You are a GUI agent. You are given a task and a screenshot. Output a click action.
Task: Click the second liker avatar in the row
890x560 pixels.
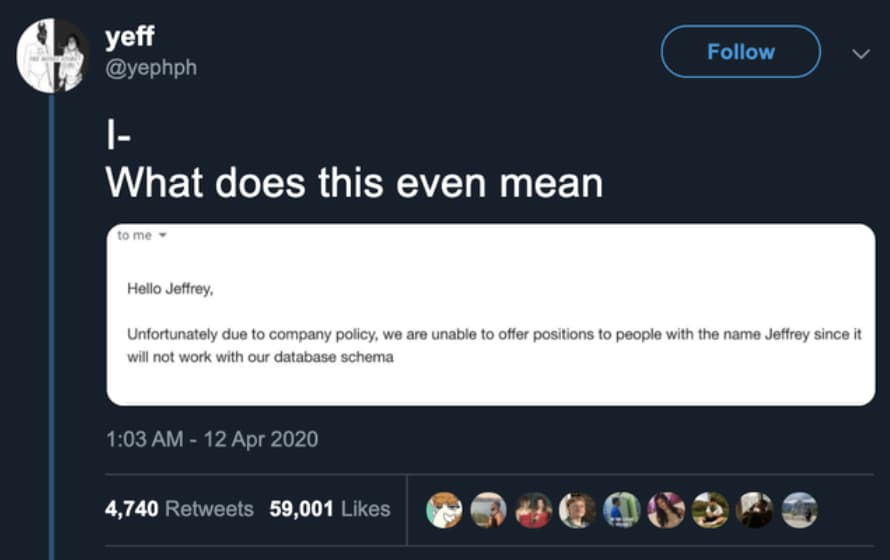click(488, 509)
